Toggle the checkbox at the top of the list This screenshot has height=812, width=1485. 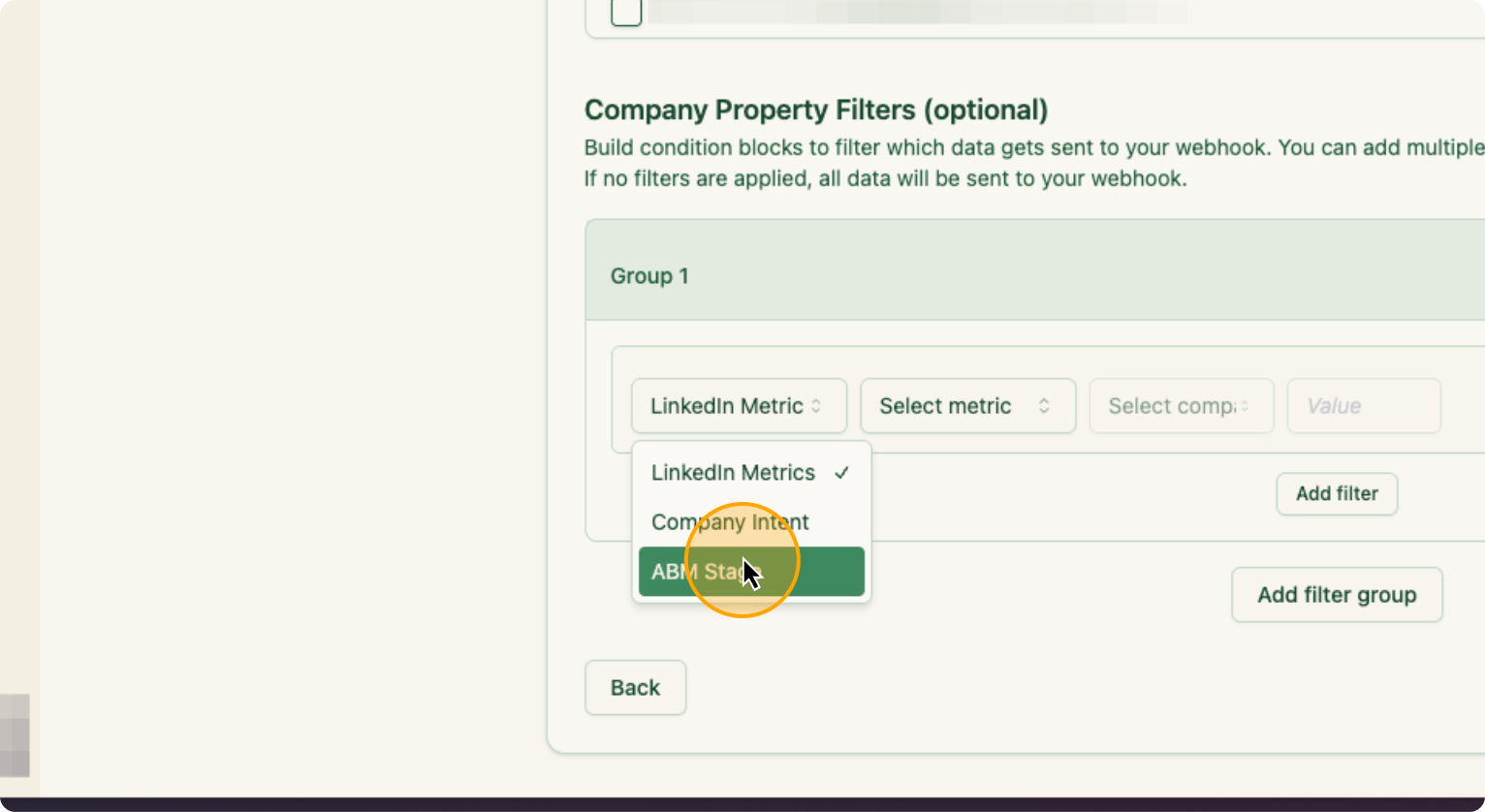point(625,13)
